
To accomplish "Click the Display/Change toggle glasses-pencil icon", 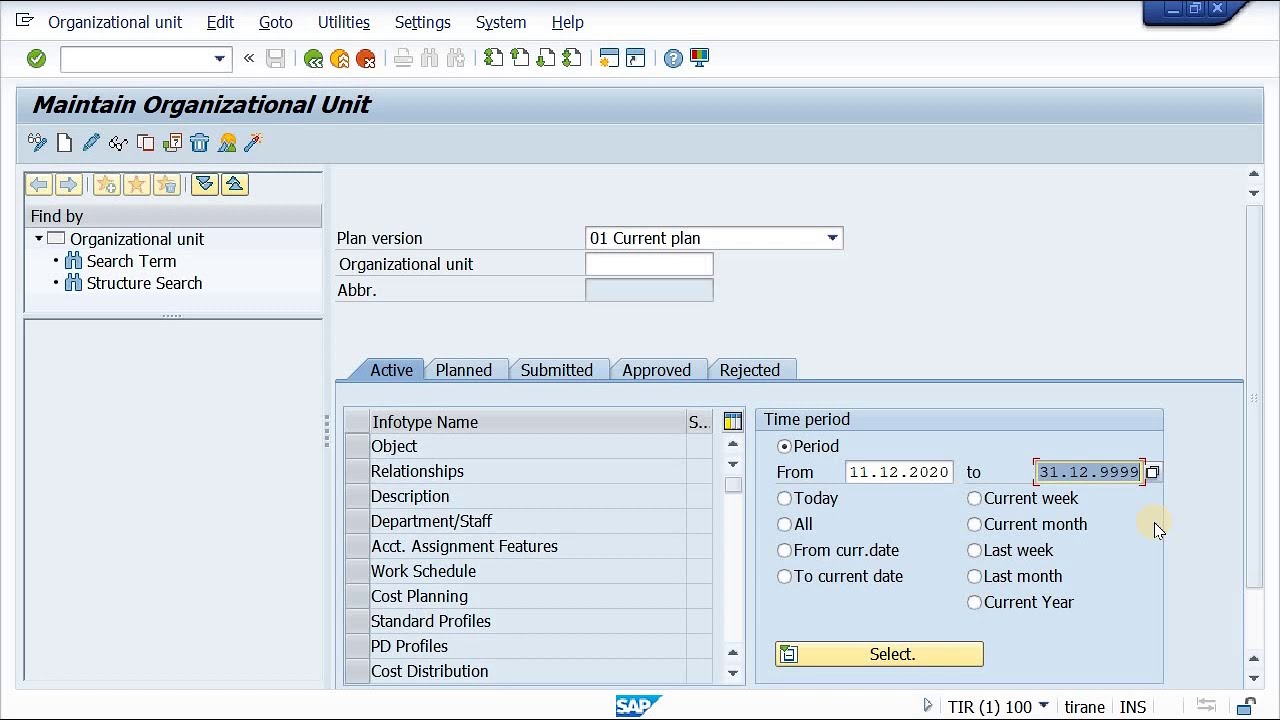I will tap(38, 143).
